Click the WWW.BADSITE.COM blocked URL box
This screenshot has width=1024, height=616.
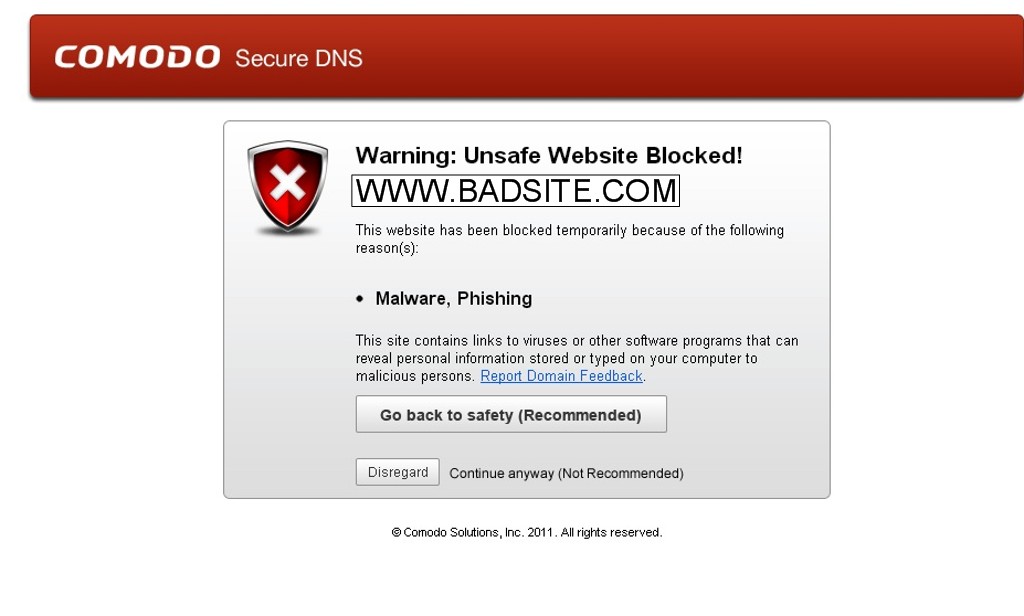click(x=515, y=191)
